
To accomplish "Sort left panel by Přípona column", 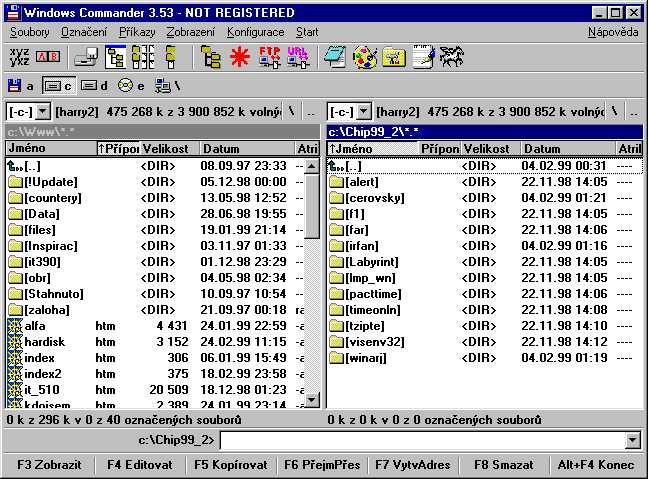I will point(118,148).
